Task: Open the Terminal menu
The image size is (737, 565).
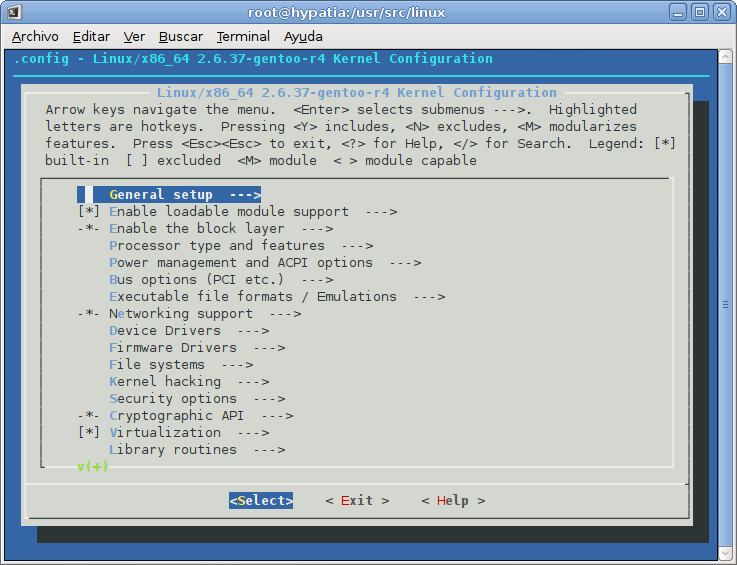Action: point(243,37)
